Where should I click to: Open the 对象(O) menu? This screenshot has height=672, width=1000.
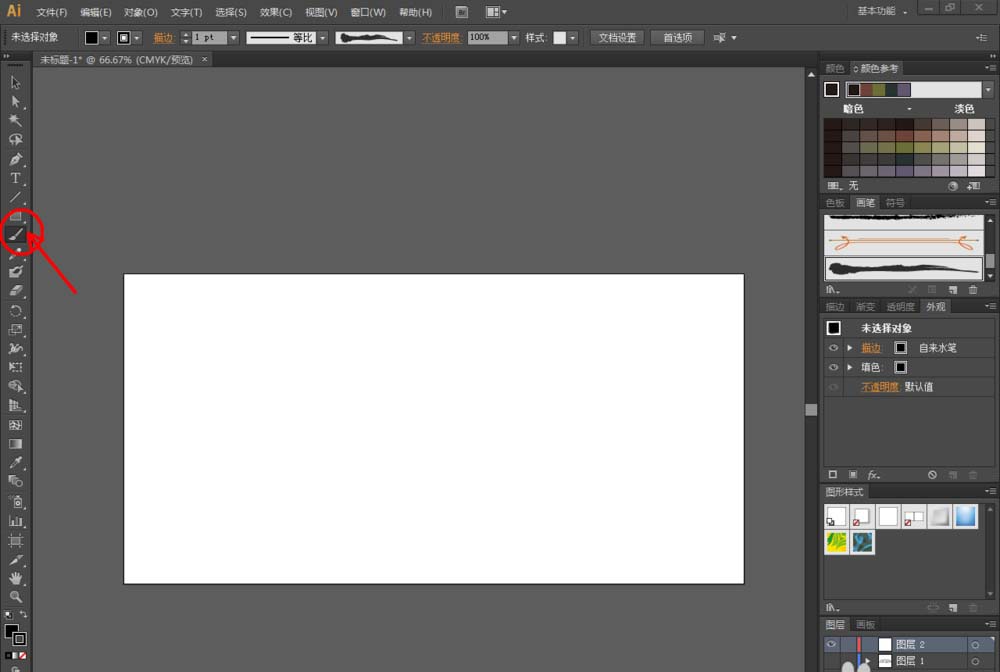[140, 12]
